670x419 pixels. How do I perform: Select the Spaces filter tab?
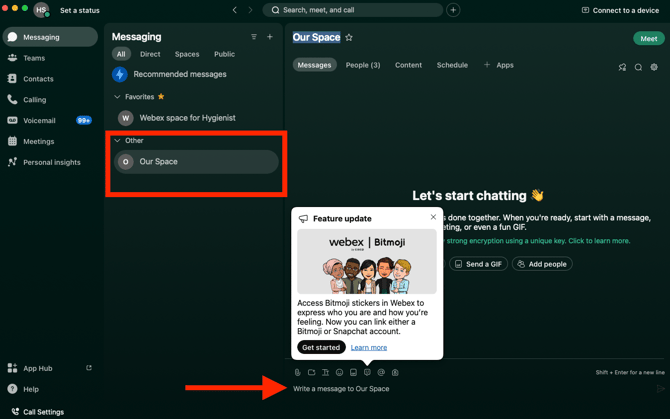click(187, 54)
